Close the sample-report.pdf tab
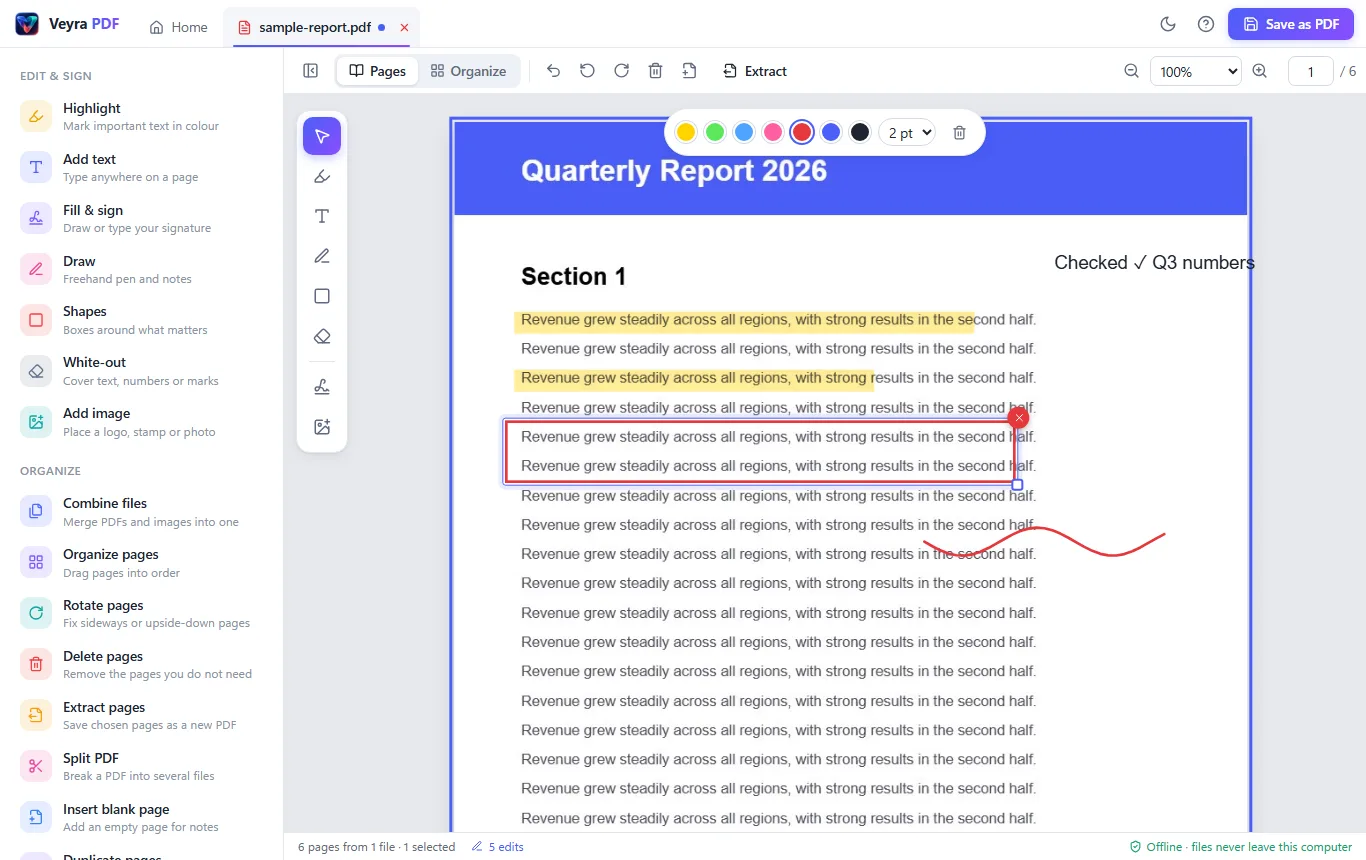This screenshot has height=860, width=1366. 404,28
